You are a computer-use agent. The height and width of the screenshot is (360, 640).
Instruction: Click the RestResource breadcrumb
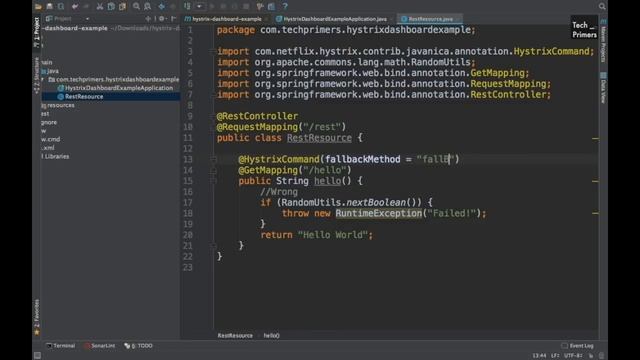pos(235,336)
